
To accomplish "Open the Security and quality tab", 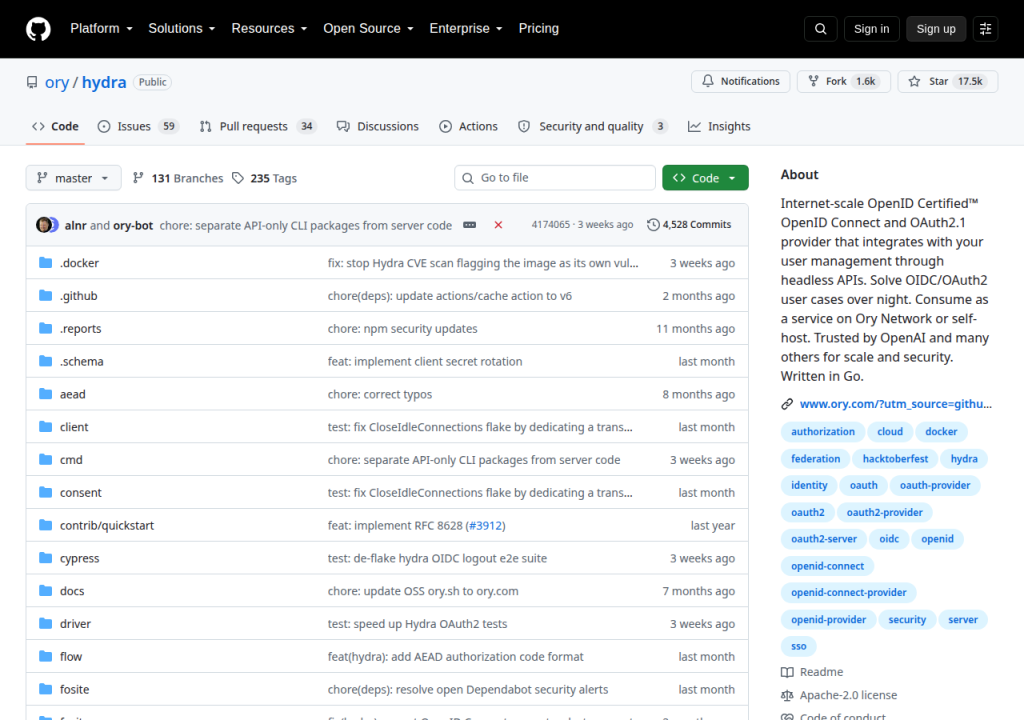I will tap(592, 127).
